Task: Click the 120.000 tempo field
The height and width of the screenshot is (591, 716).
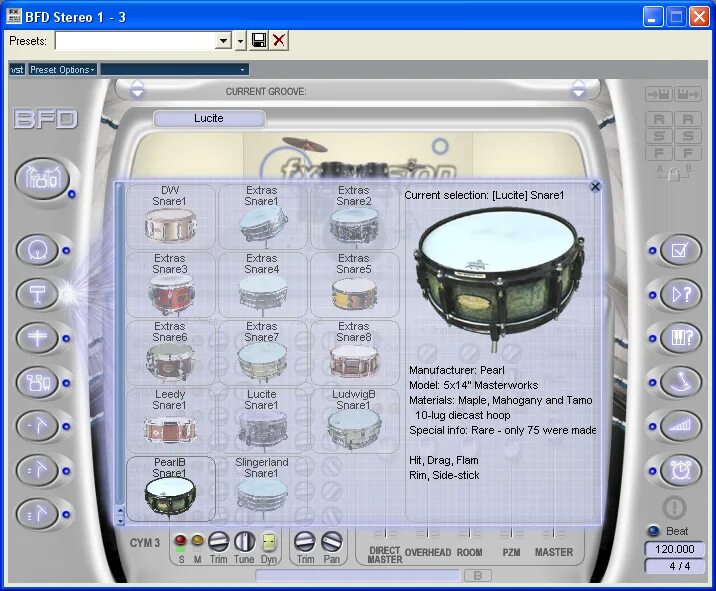Action: [674, 549]
